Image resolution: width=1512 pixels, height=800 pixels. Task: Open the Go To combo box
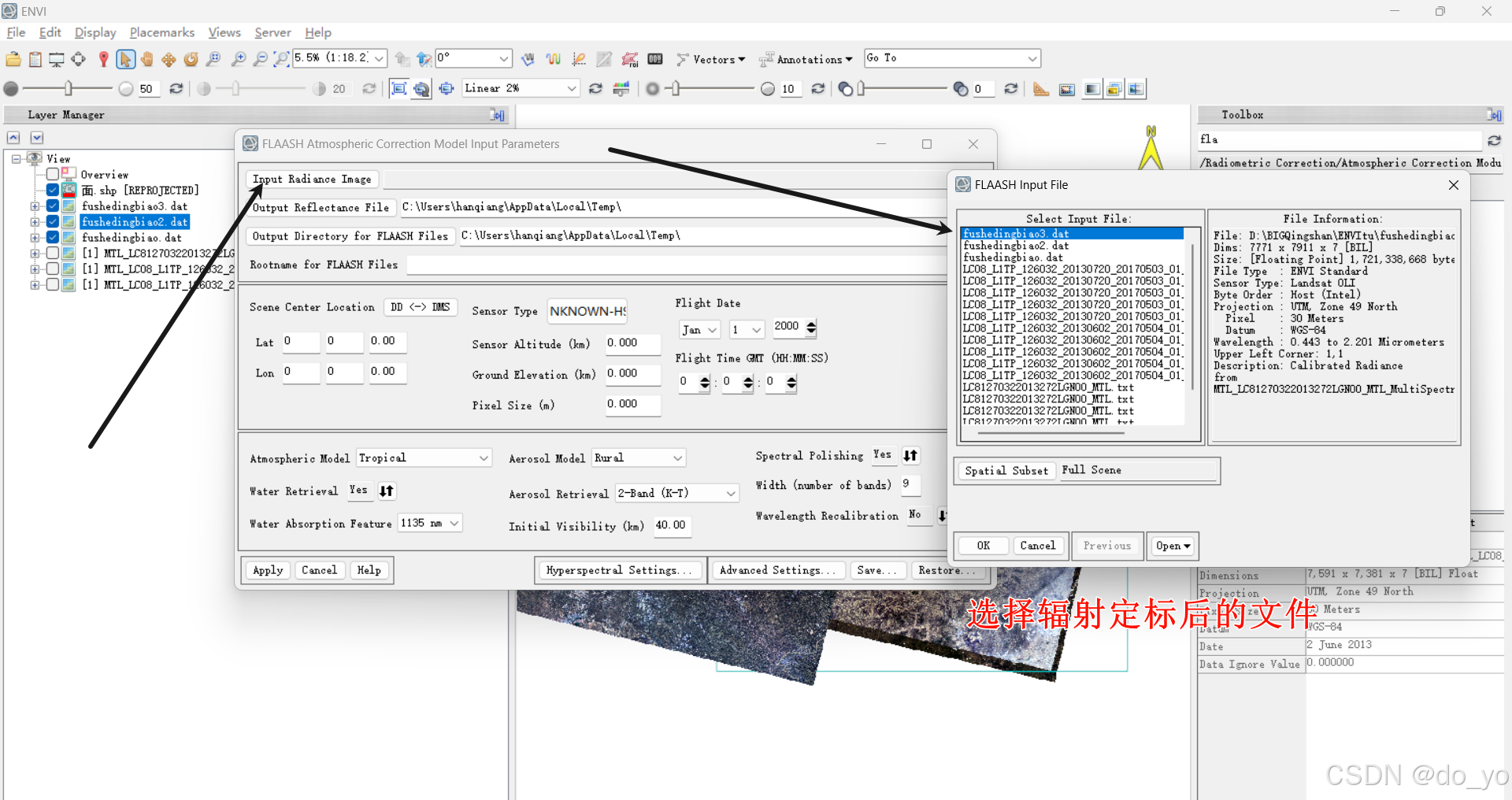(x=952, y=58)
